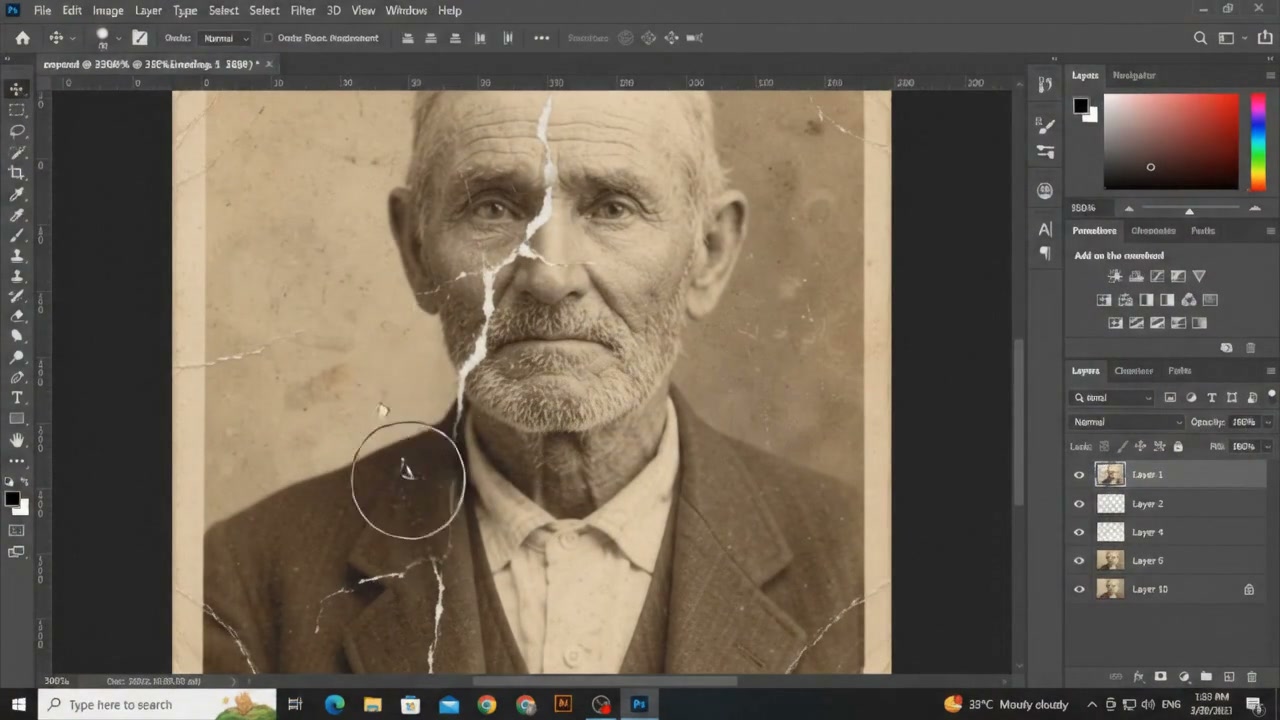Open the brush preset picker dropdown arrow
The height and width of the screenshot is (720, 1280).
pos(119,38)
